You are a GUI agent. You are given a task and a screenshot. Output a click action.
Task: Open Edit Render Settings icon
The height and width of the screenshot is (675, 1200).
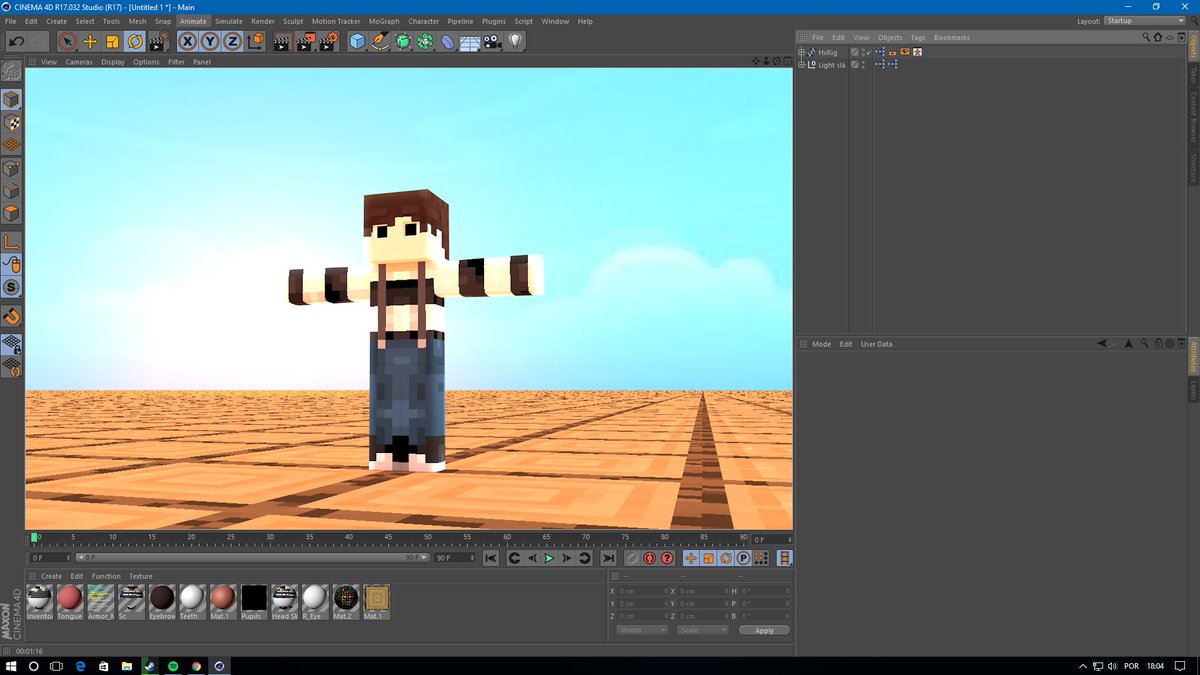pos(328,41)
